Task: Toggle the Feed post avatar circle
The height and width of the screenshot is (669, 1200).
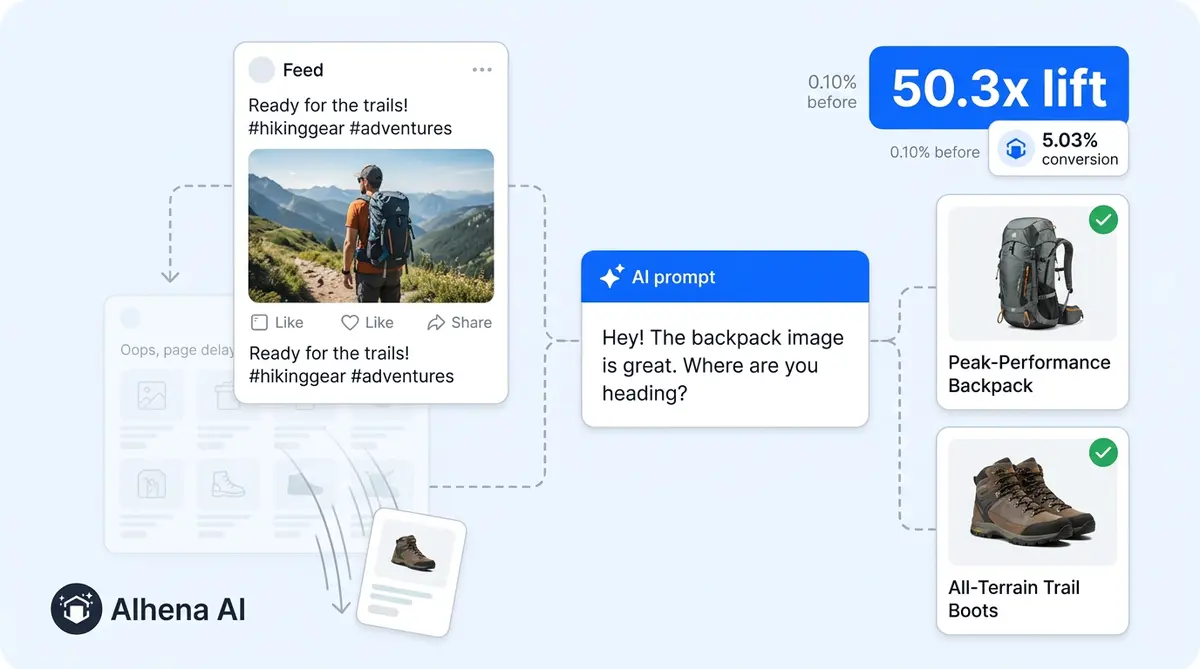Action: point(261,69)
